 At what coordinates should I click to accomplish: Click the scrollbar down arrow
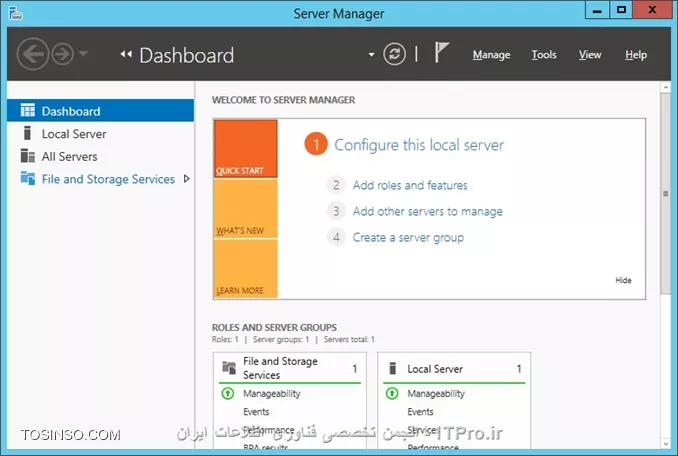point(665,443)
